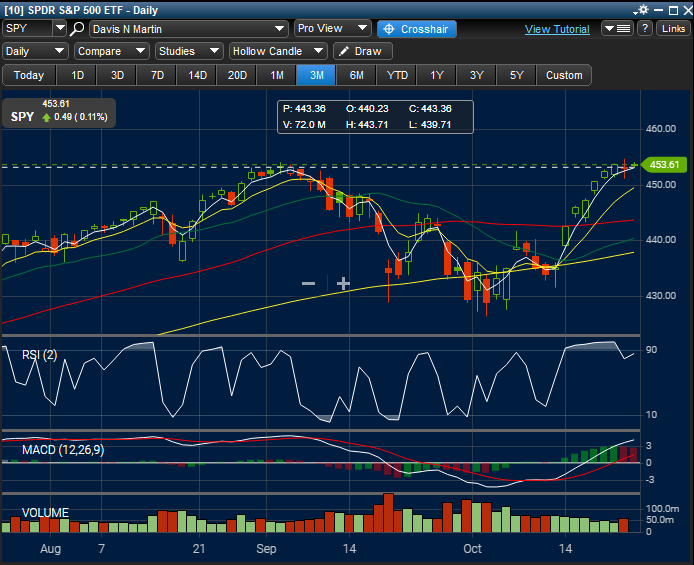Expand the Daily interval dropdown
This screenshot has width=694, height=565.
click(x=35, y=51)
